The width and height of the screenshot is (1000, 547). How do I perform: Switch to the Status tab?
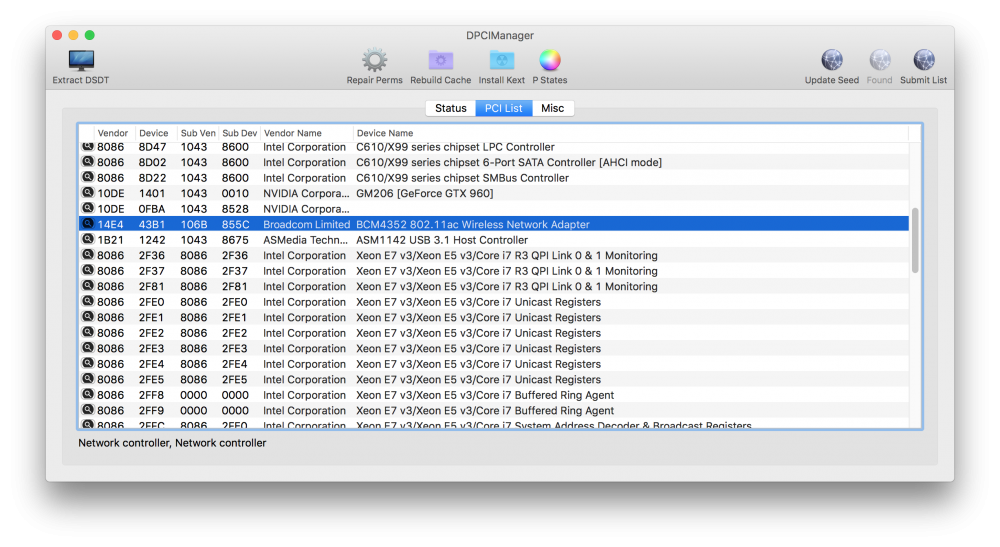pos(450,108)
